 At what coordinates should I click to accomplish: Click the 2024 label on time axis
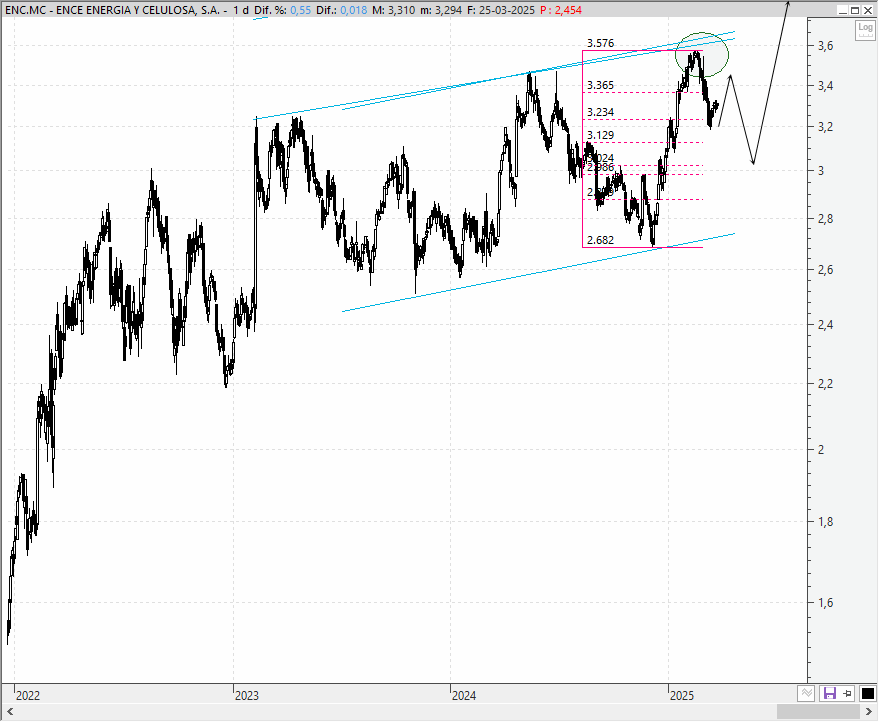(464, 696)
